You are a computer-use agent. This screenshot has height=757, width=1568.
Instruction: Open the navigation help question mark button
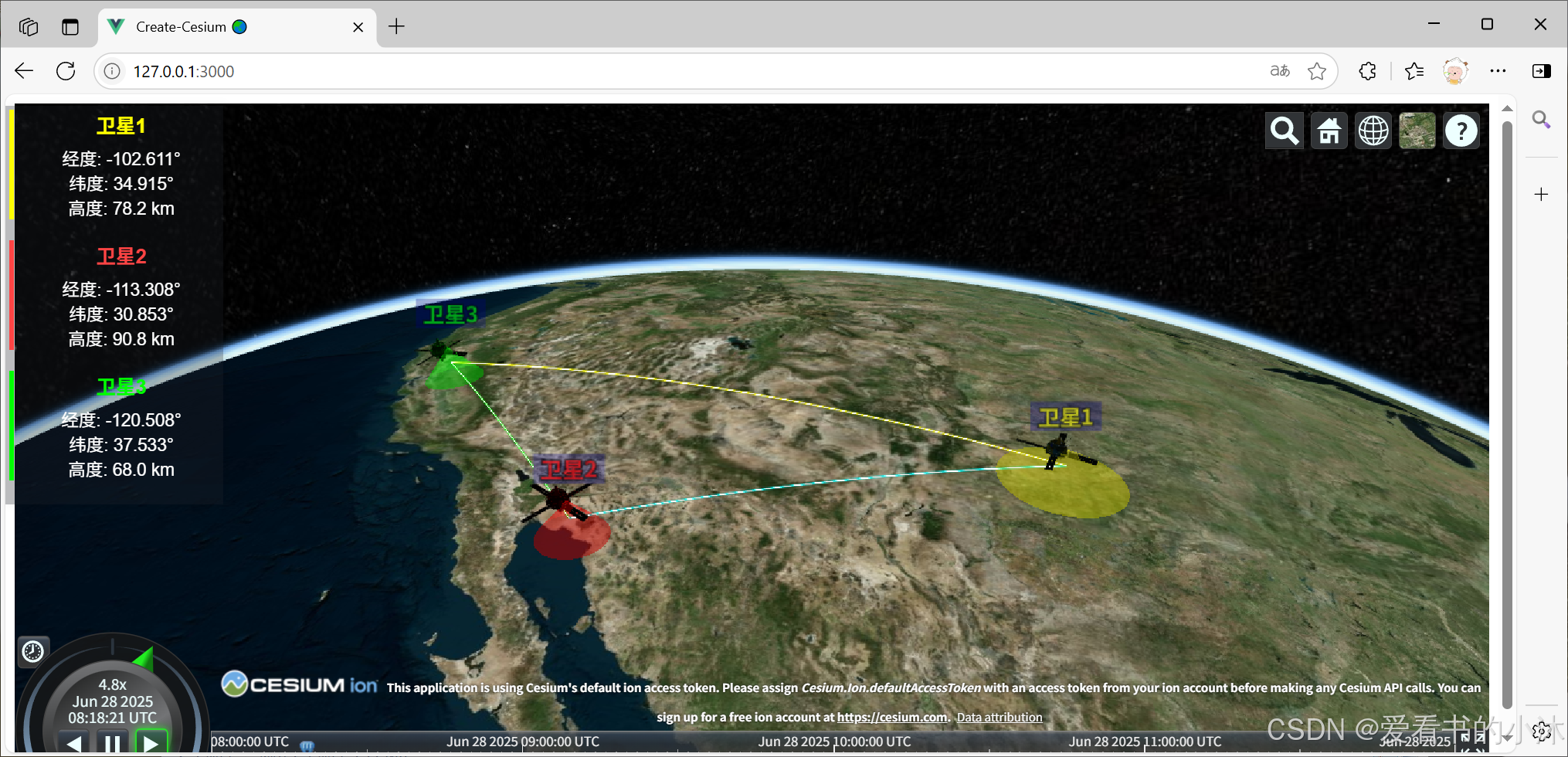point(1461,131)
